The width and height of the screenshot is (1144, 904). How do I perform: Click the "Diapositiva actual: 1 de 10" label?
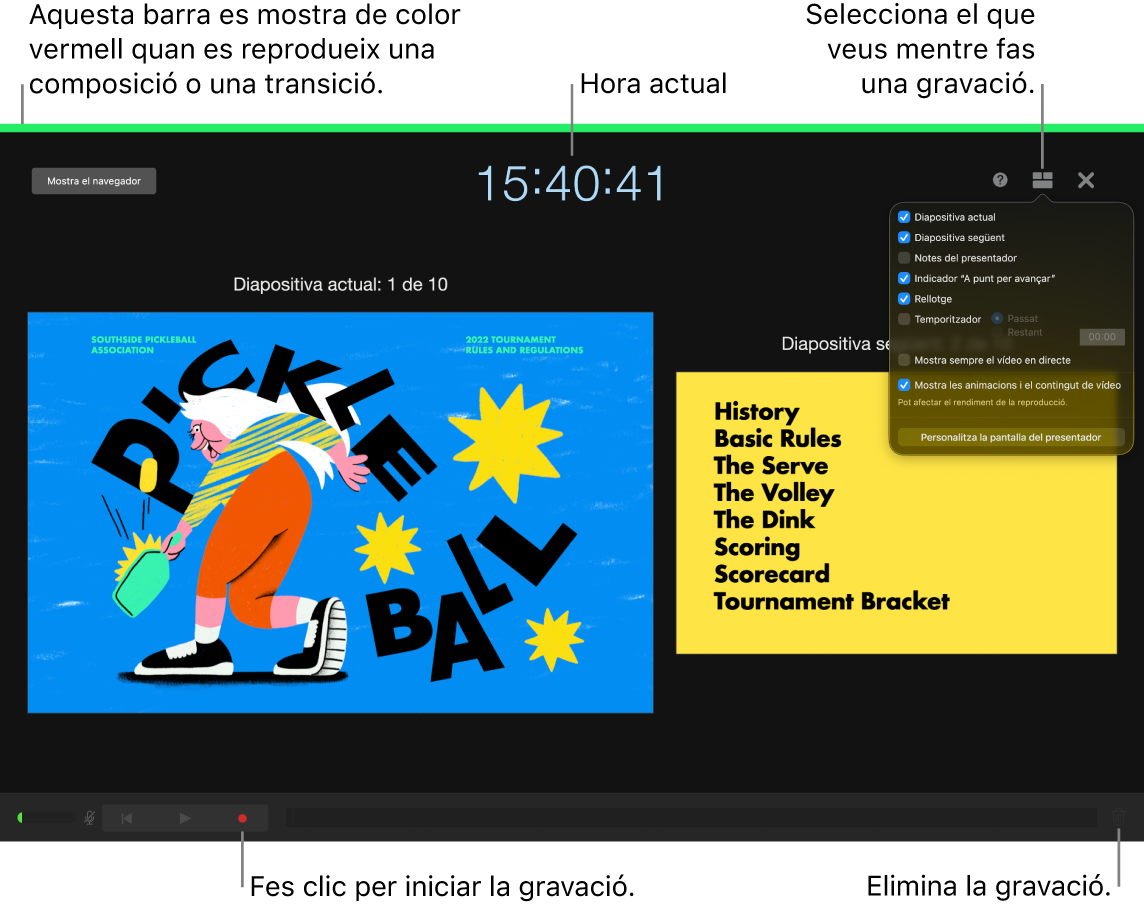pyautogui.click(x=340, y=285)
